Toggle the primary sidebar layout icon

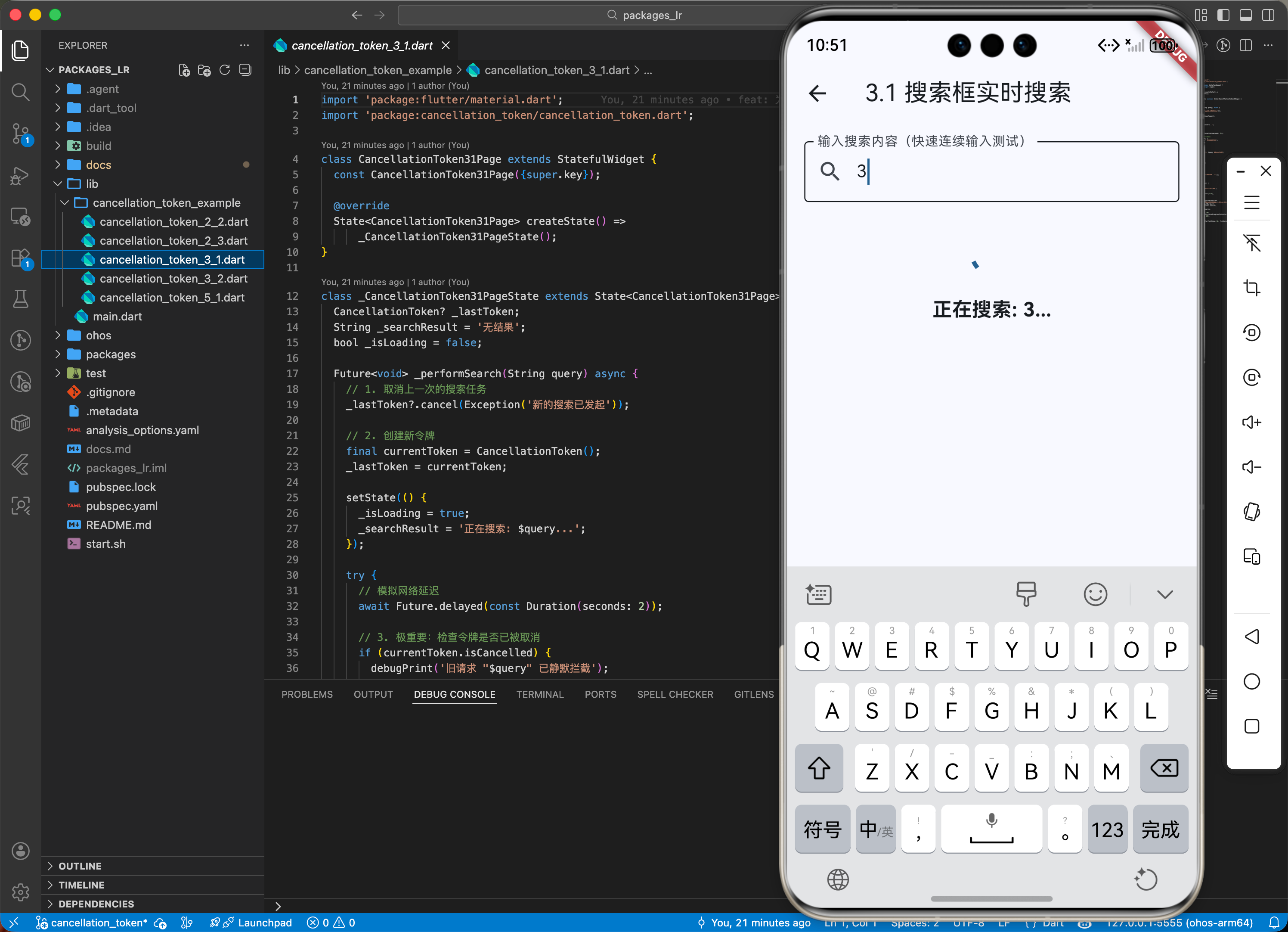click(x=1223, y=16)
